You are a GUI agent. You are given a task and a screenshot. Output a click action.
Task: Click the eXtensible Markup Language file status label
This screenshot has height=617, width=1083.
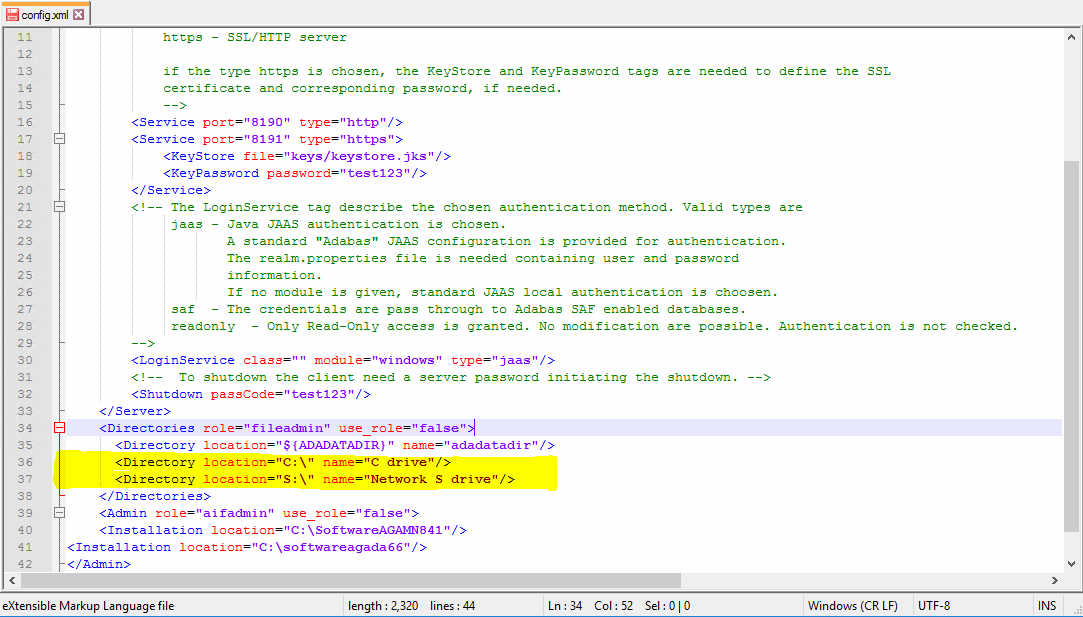(x=88, y=606)
